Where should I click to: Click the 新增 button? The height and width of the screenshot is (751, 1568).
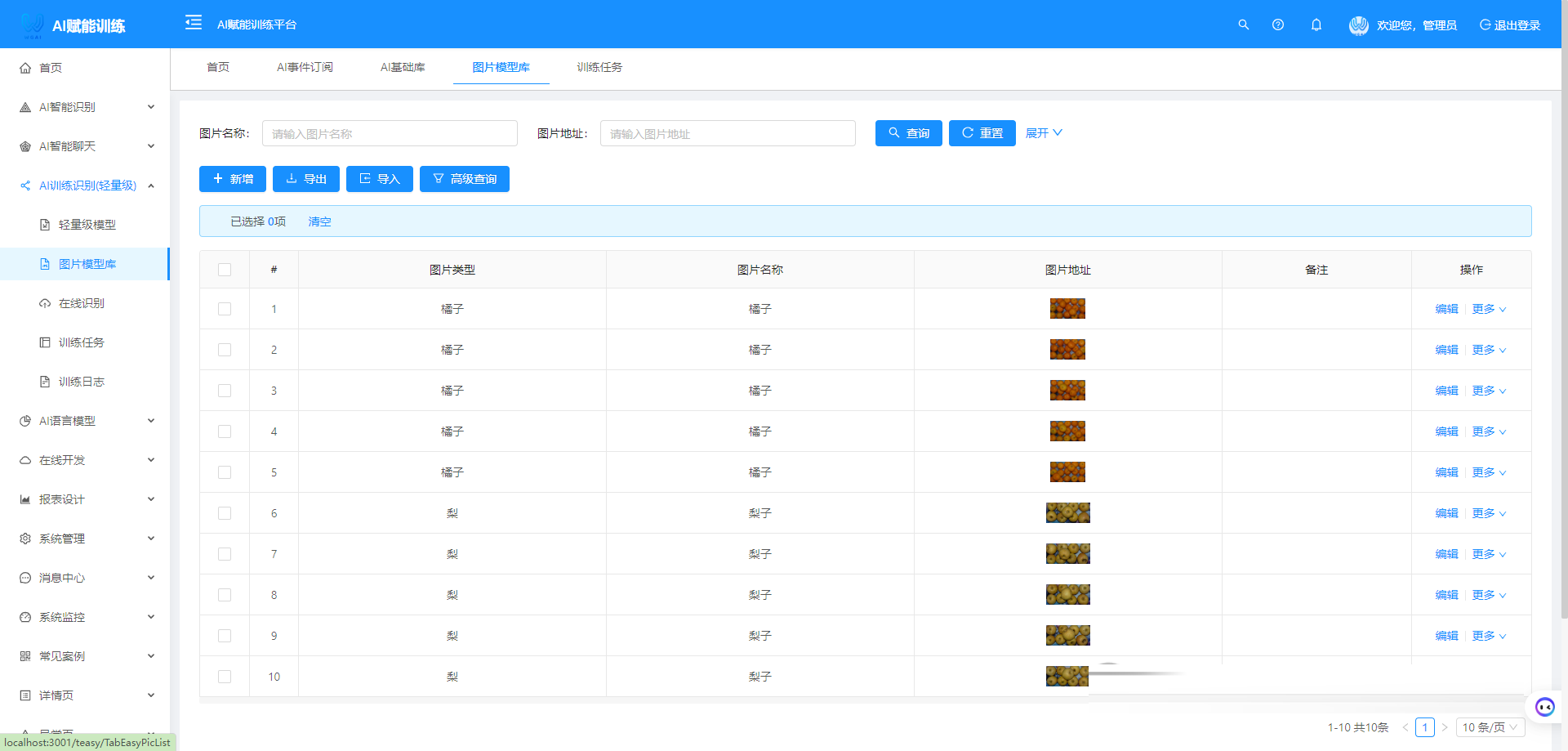233,179
